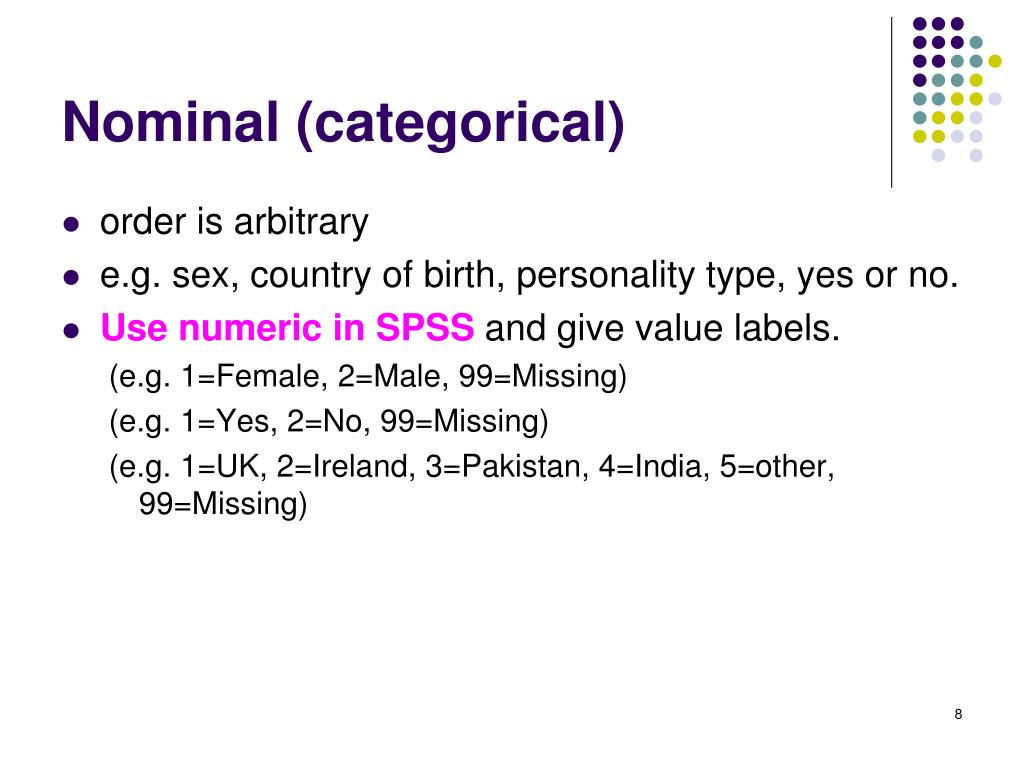
Task: Click the trailing '99=Missing)' continuation line
Action: click(223, 504)
